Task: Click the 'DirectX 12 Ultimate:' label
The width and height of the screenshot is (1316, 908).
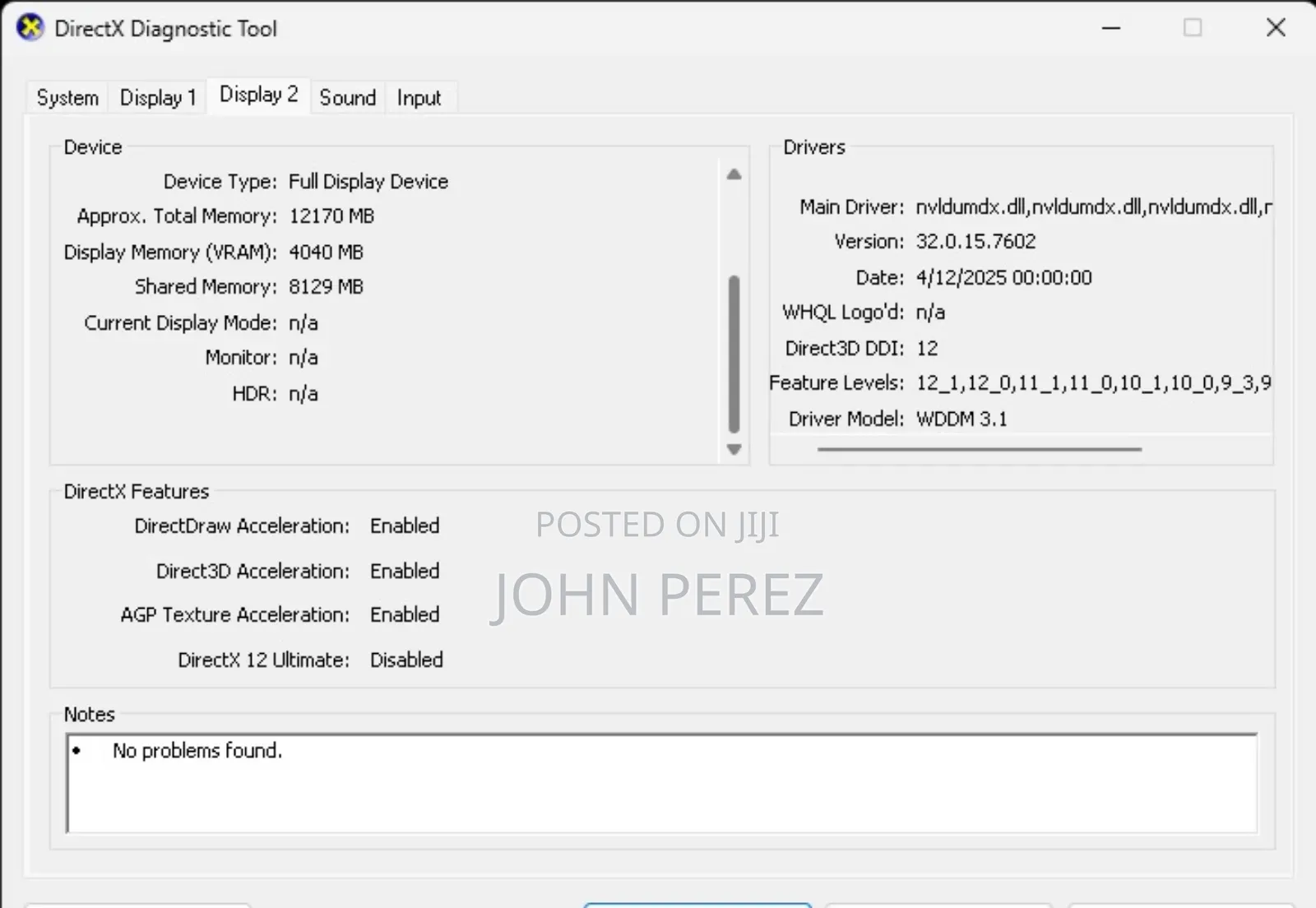Action: tap(263, 660)
